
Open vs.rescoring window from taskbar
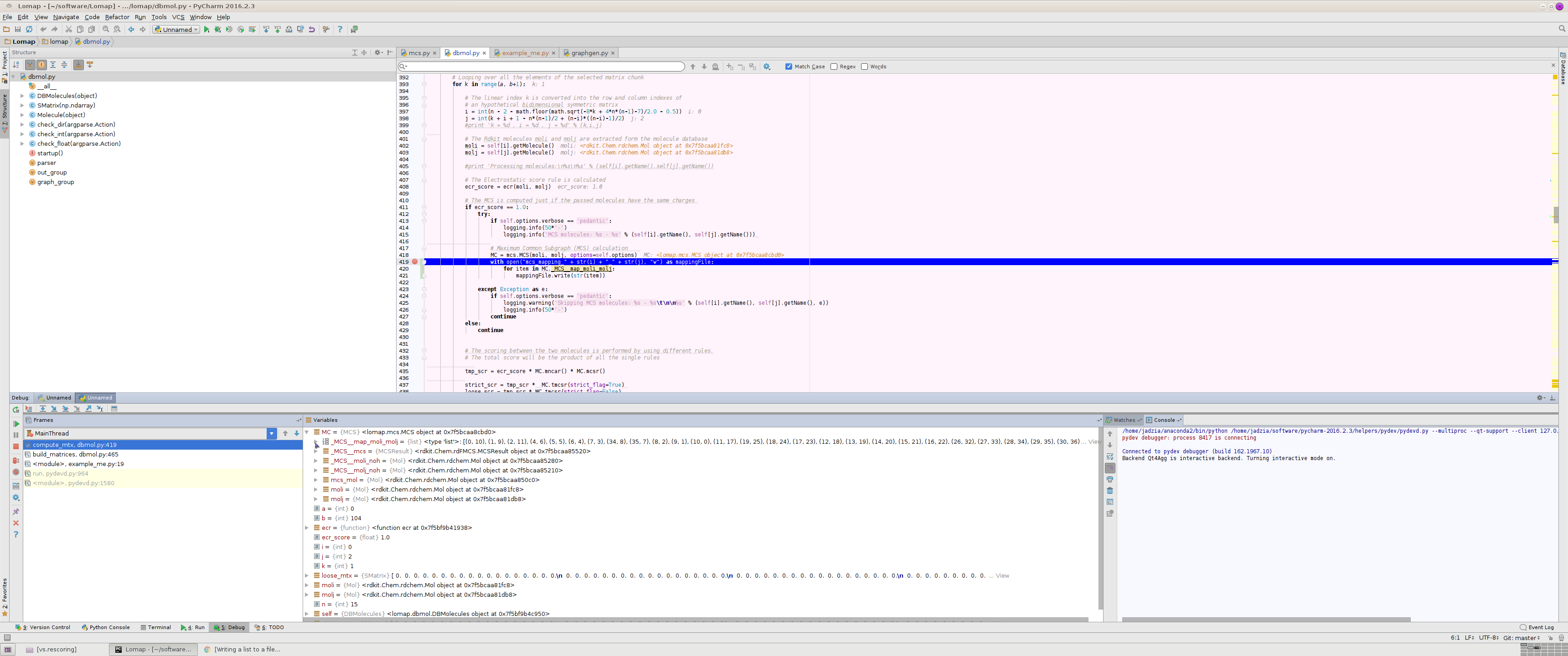point(52,649)
